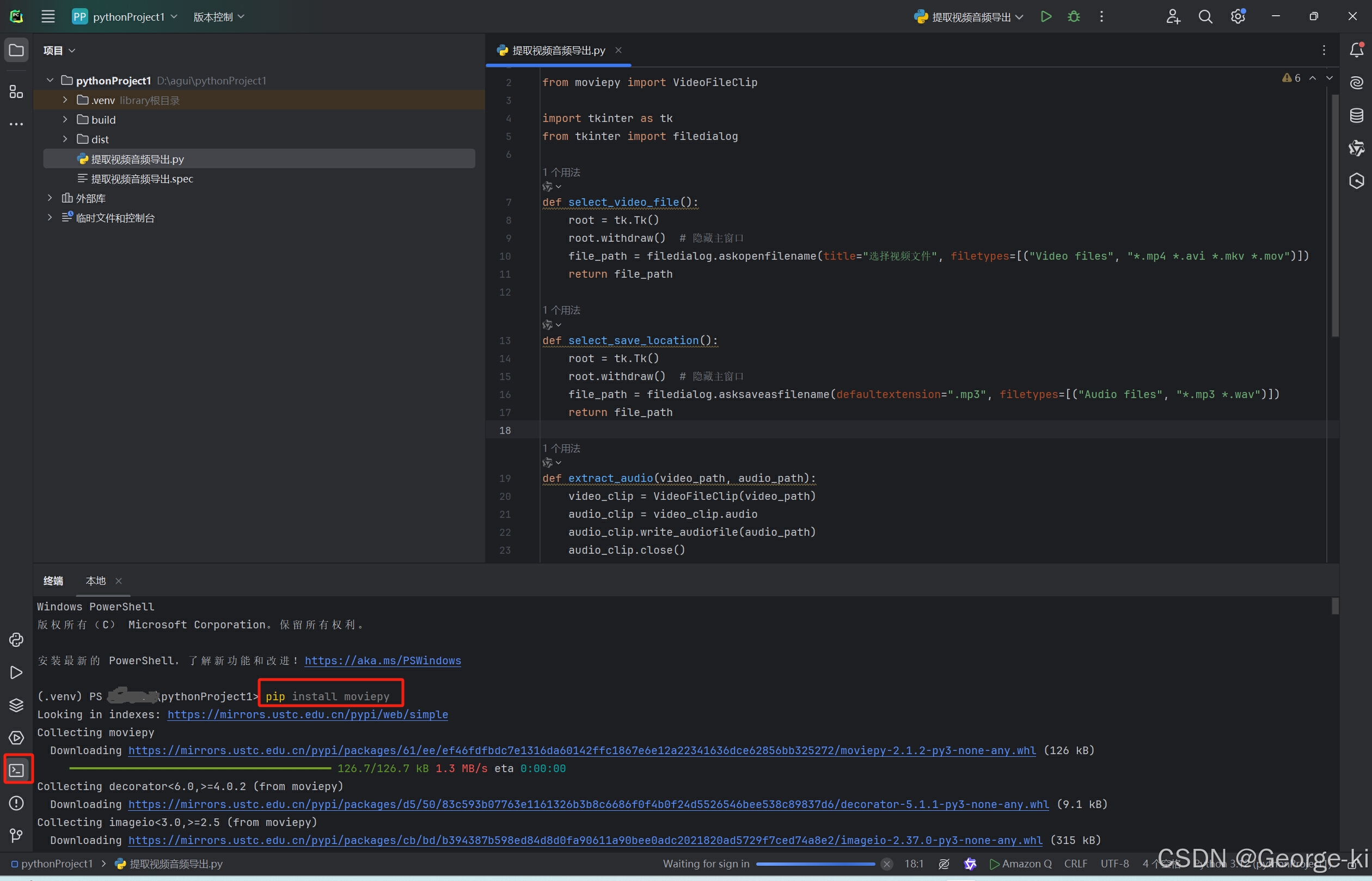Toggle the Structure tool window button
1372x881 pixels.
pyautogui.click(x=16, y=92)
